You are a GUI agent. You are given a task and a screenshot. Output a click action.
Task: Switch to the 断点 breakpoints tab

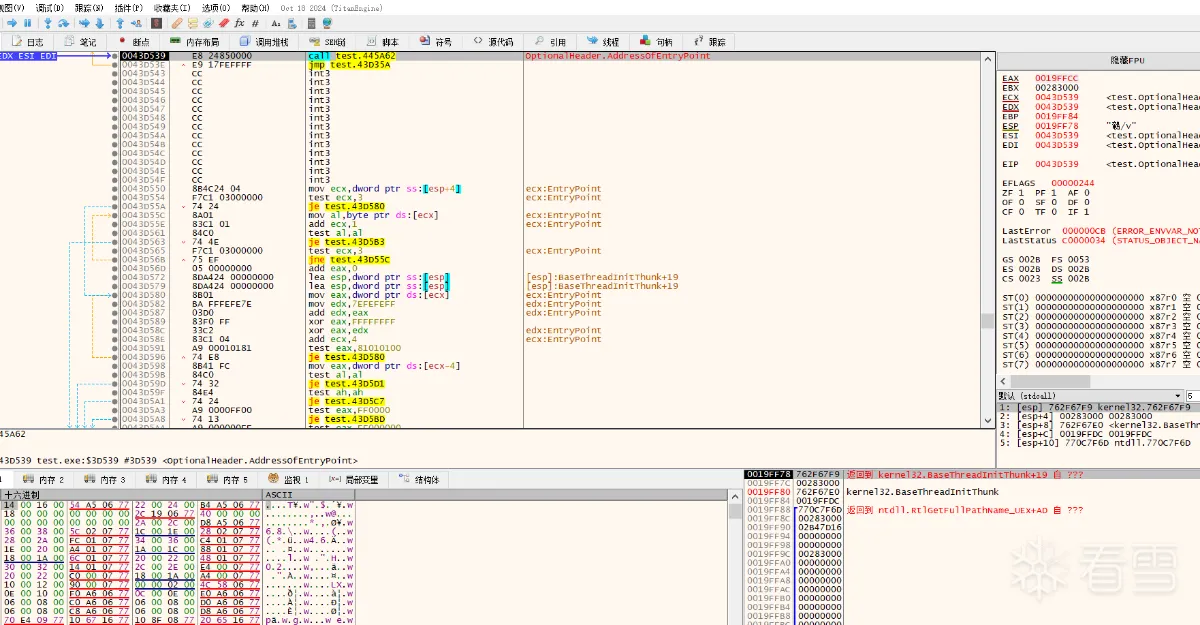(x=133, y=42)
